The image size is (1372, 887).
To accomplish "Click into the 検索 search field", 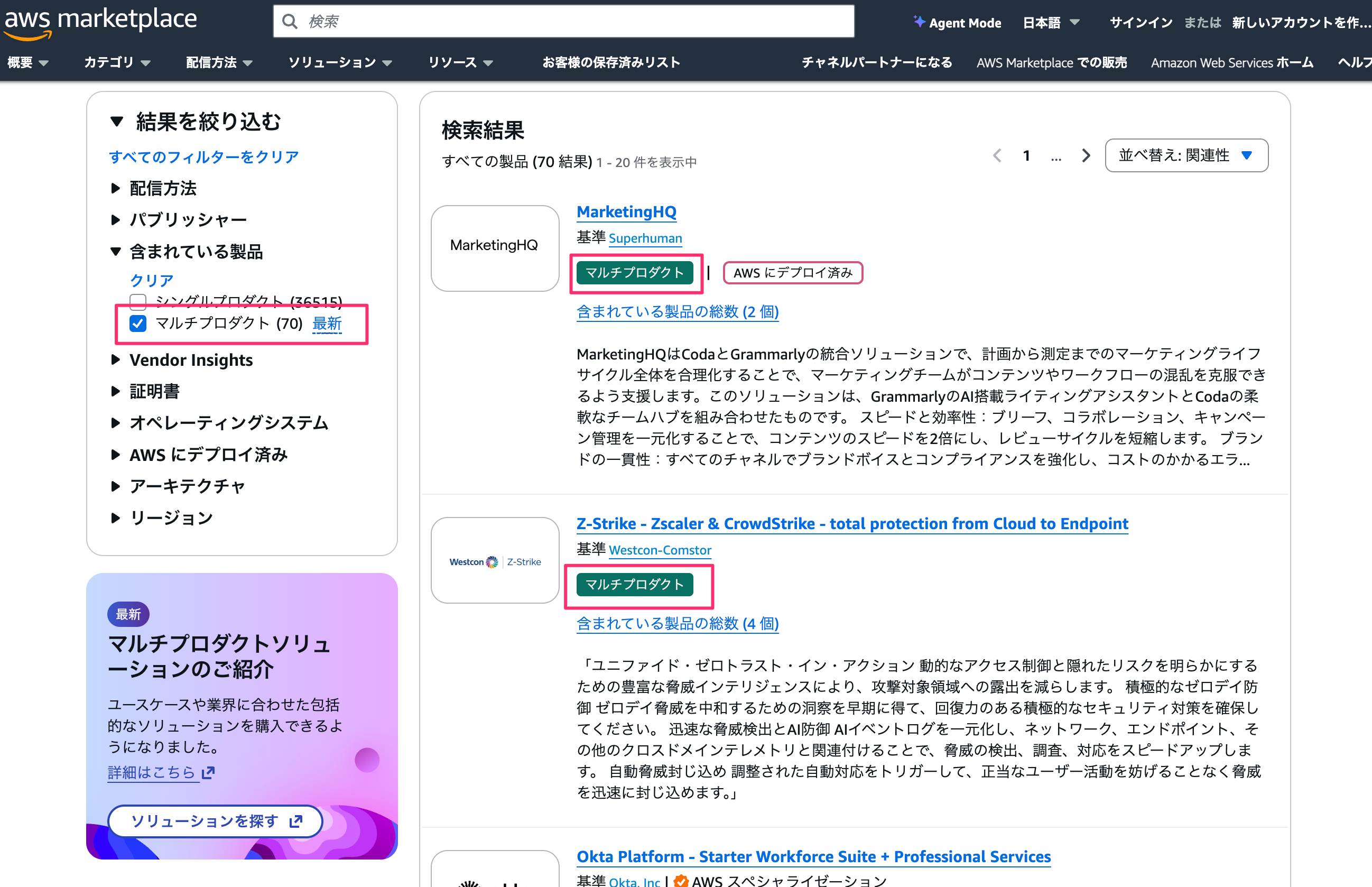I will pos(576,22).
